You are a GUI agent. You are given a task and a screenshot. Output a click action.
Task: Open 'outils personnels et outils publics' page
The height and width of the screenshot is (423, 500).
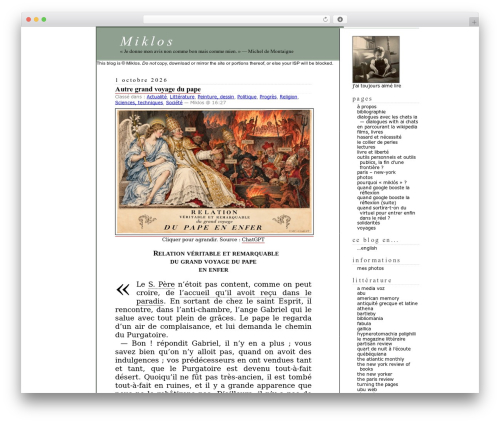click(386, 162)
